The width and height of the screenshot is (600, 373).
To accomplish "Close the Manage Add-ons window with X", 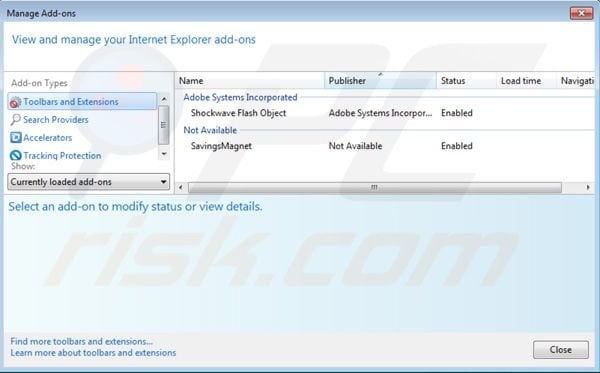I will pos(581,13).
